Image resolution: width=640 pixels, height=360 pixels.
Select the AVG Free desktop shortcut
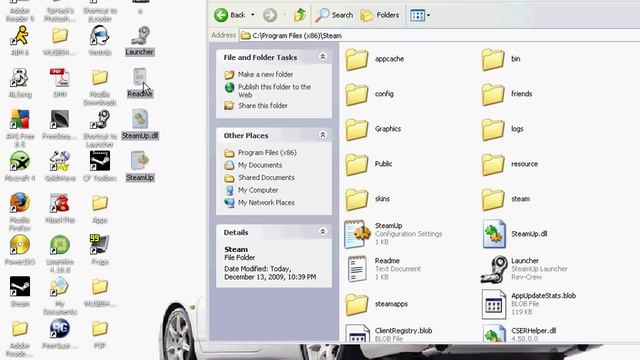20,128
